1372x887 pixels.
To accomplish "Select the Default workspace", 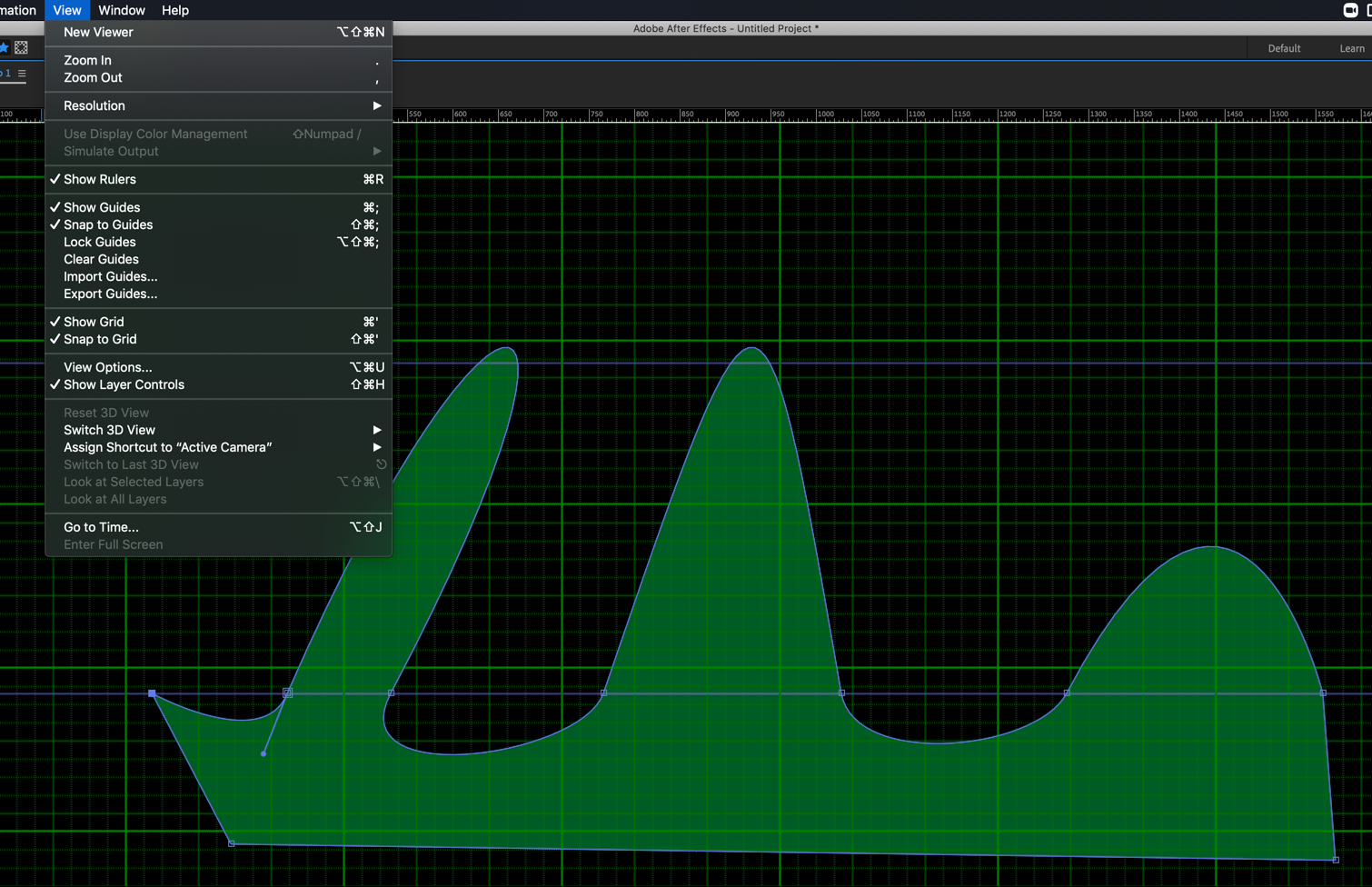I will coord(1284,48).
